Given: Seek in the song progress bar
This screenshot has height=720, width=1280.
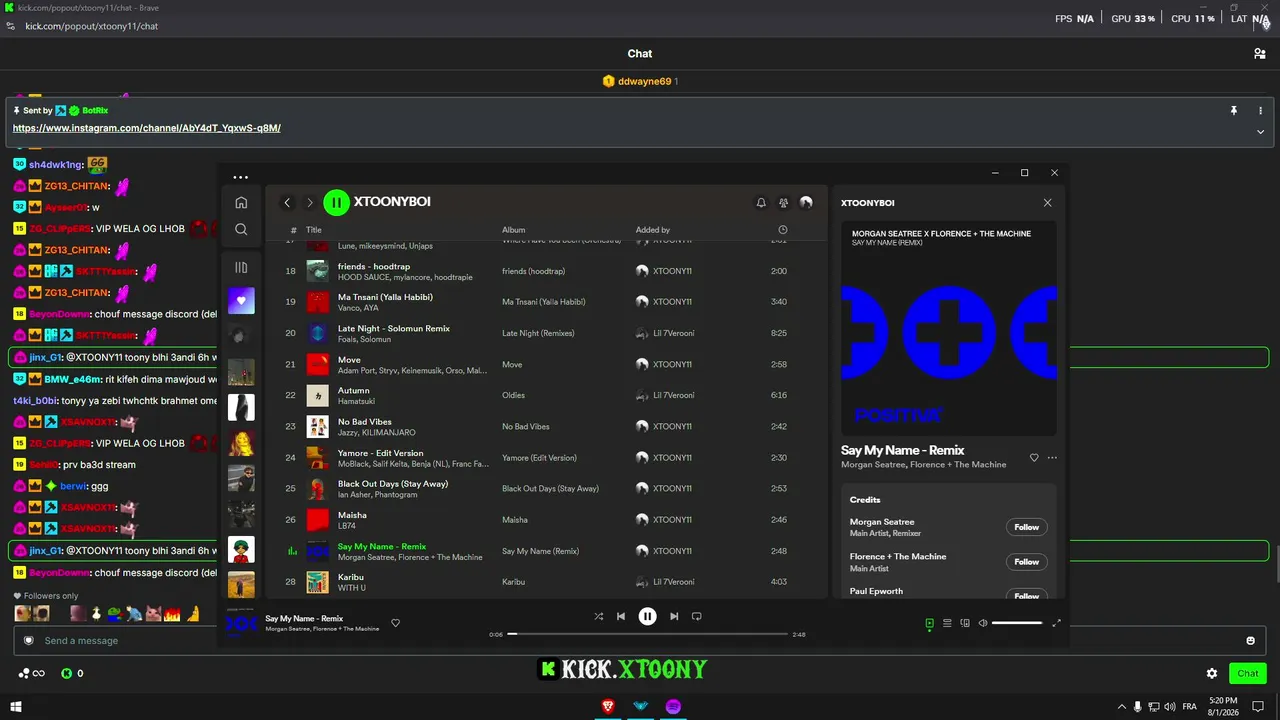Looking at the screenshot, I should tap(648, 634).
